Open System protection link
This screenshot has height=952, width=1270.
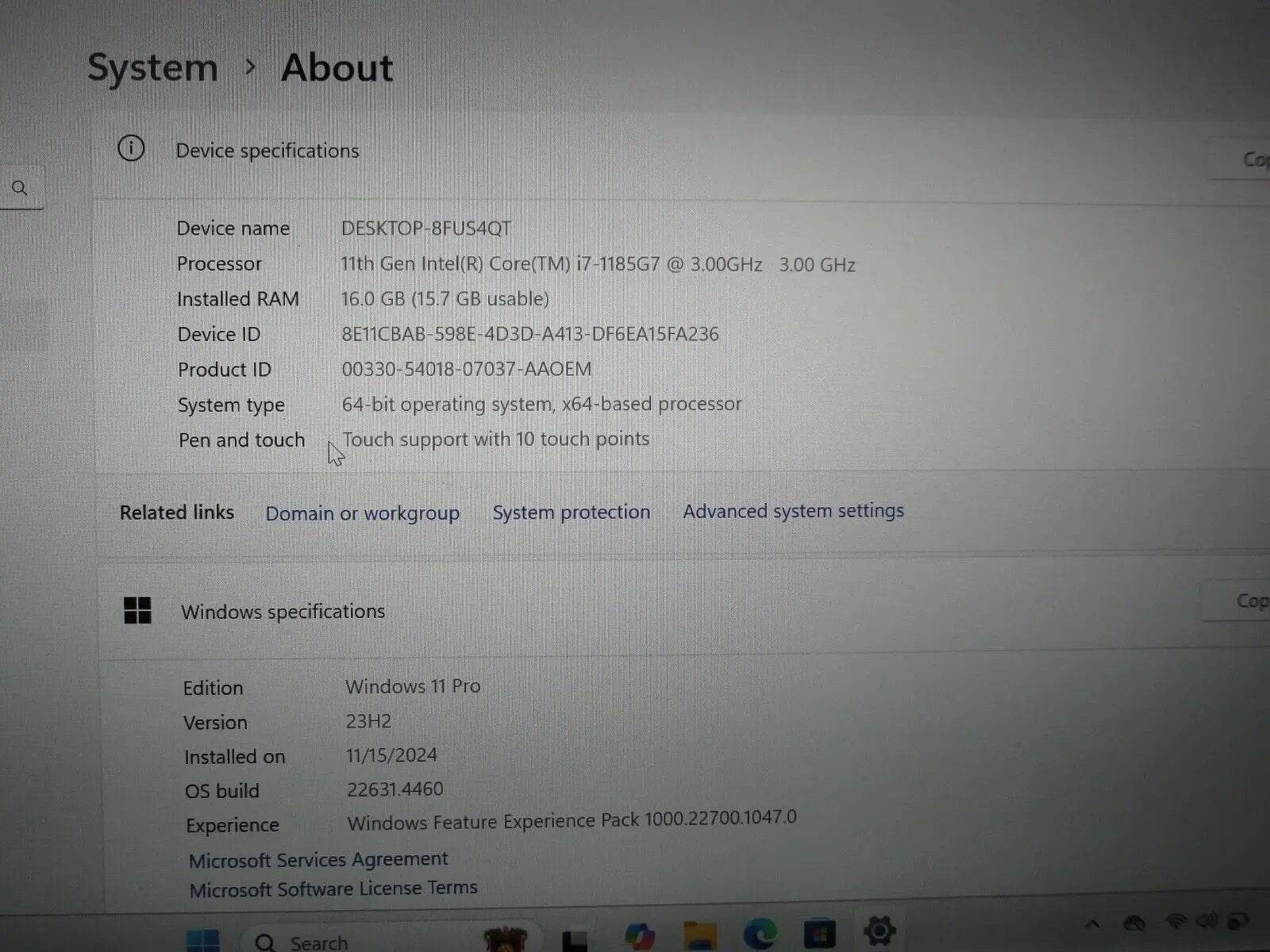coord(571,512)
